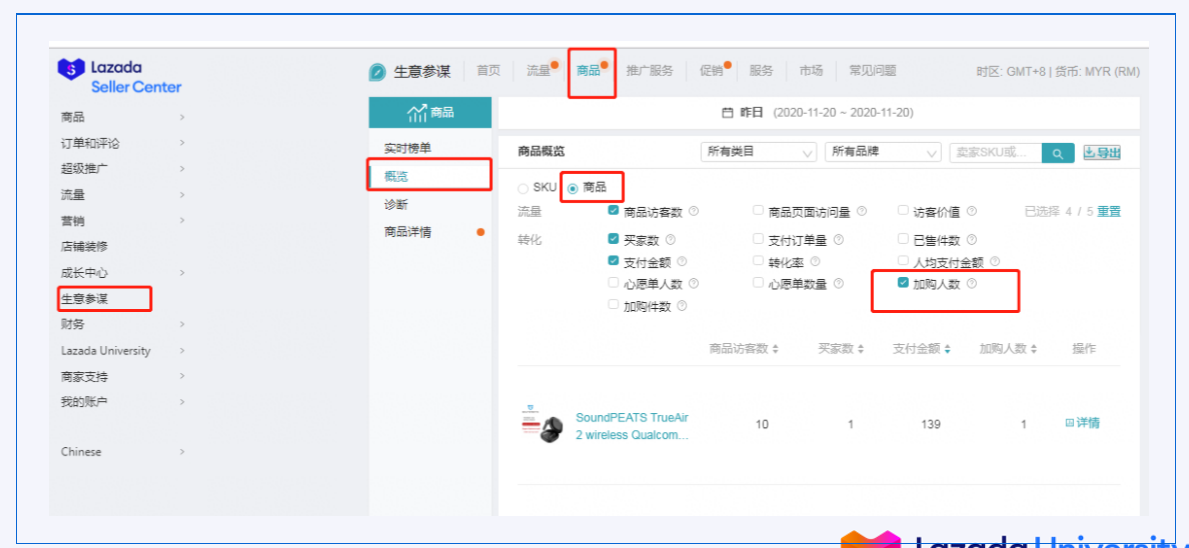Open 诊断 in the side menu
The image size is (1189, 548).
(x=396, y=204)
